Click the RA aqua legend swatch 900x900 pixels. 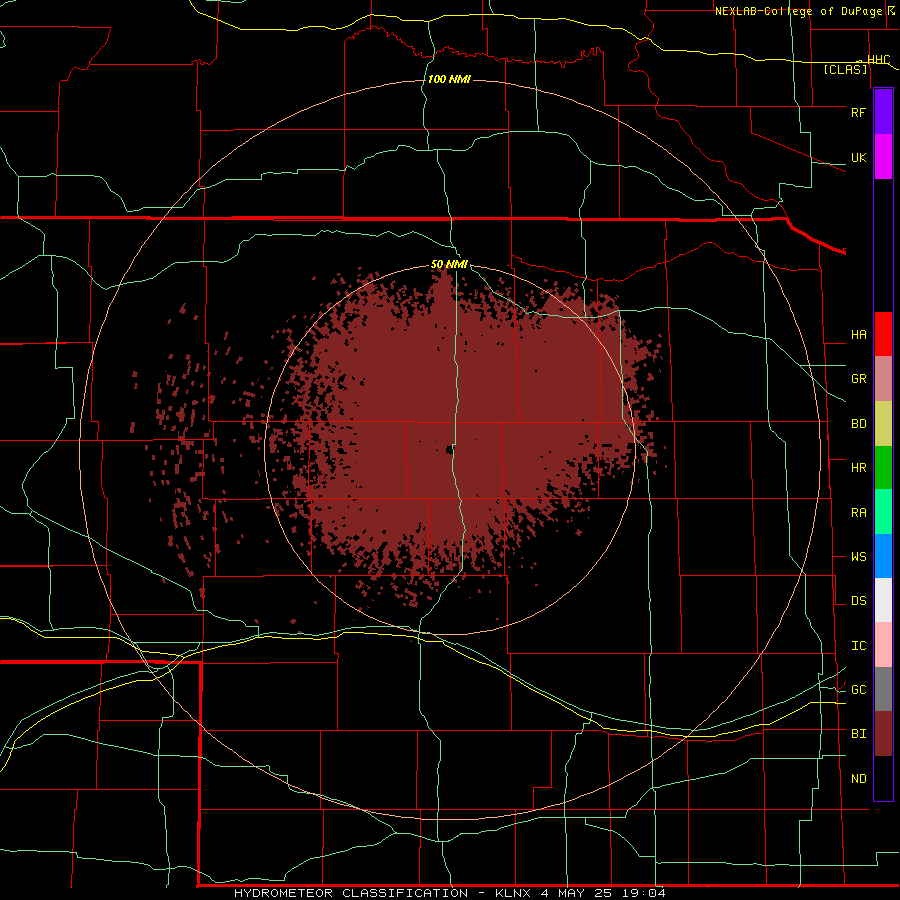[x=883, y=512]
